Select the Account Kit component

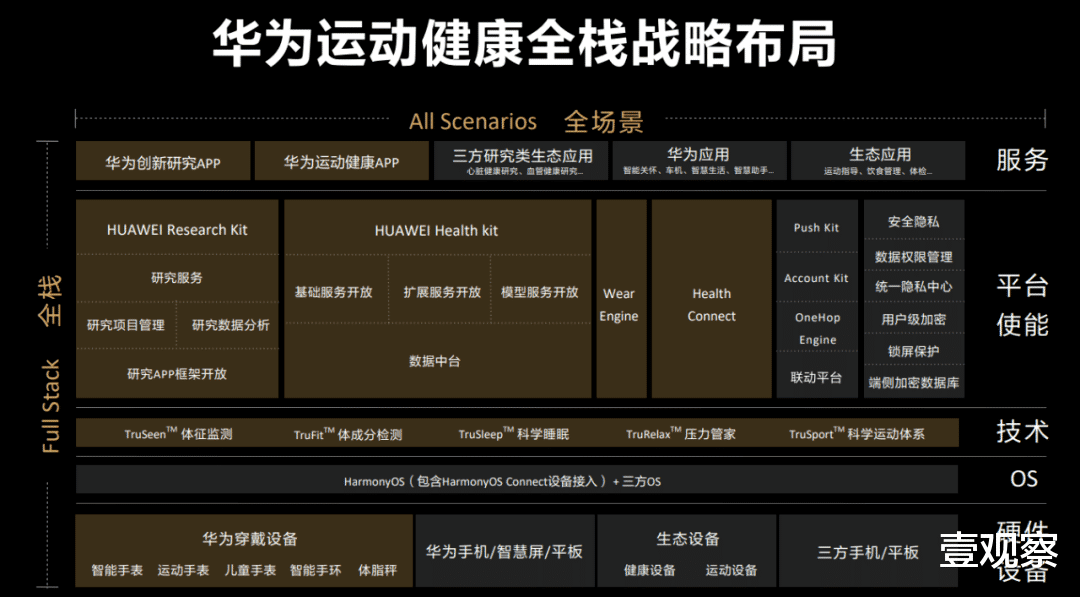pos(816,278)
